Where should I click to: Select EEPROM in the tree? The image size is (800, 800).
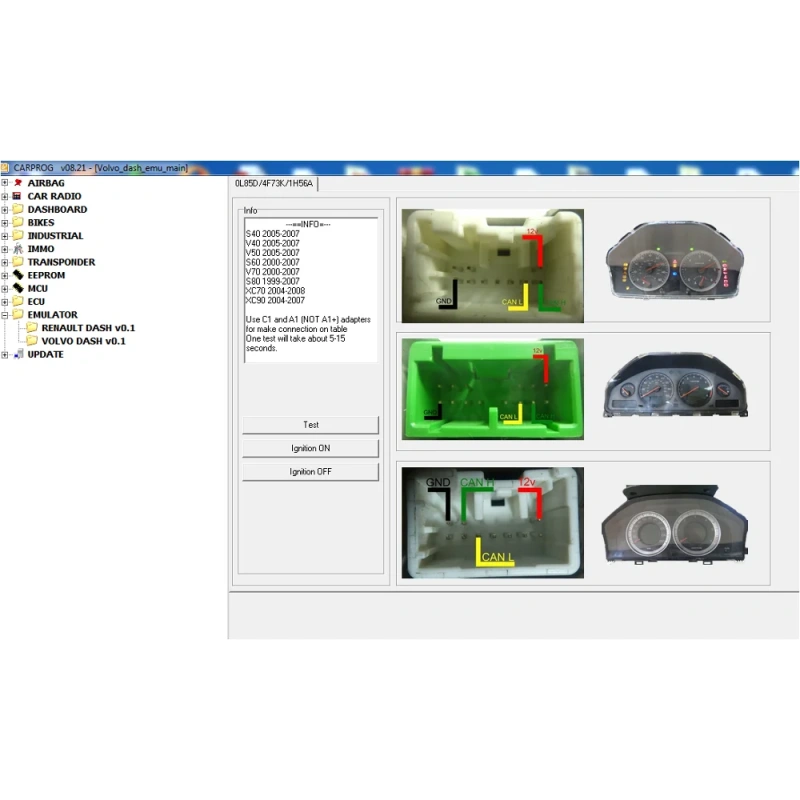46,275
